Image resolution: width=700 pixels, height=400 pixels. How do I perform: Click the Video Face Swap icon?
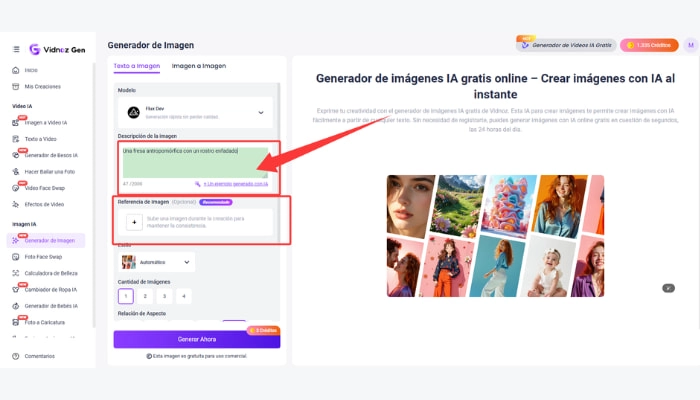click(x=16, y=188)
